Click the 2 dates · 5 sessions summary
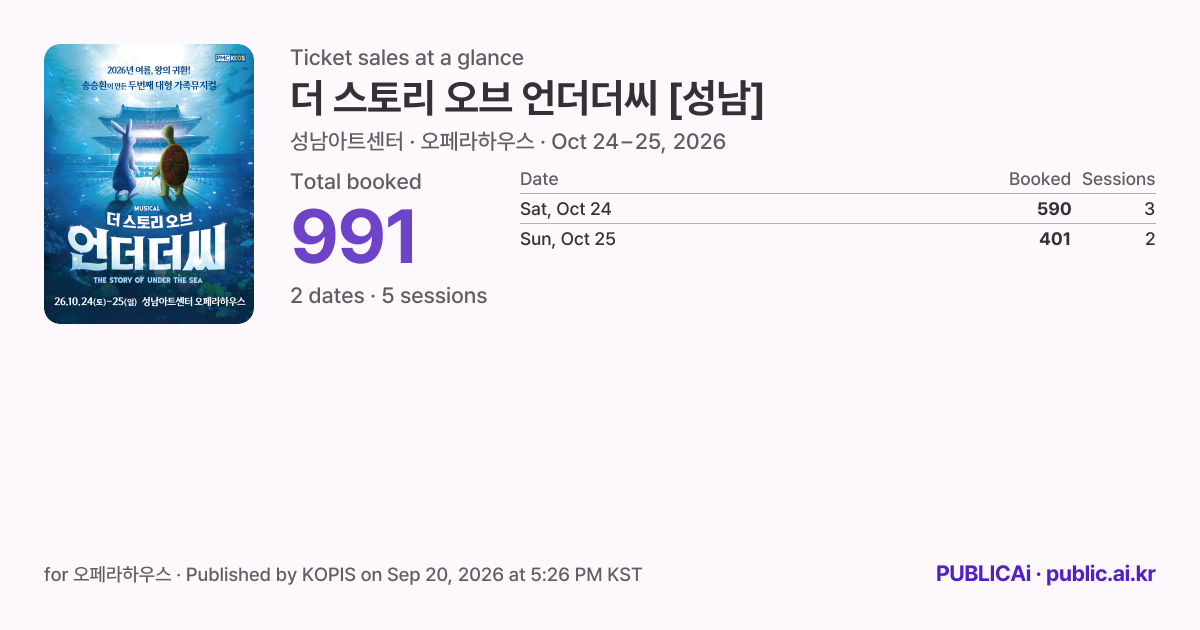 point(389,296)
